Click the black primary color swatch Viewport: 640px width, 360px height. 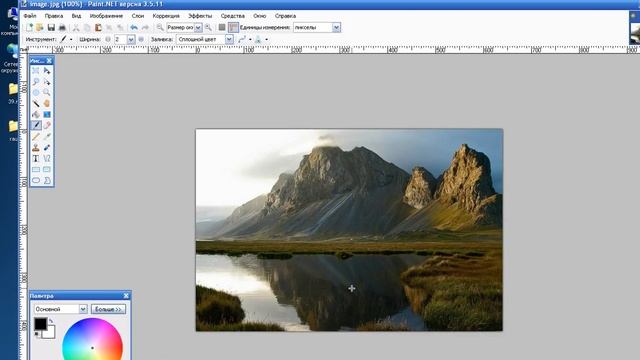click(x=40, y=324)
